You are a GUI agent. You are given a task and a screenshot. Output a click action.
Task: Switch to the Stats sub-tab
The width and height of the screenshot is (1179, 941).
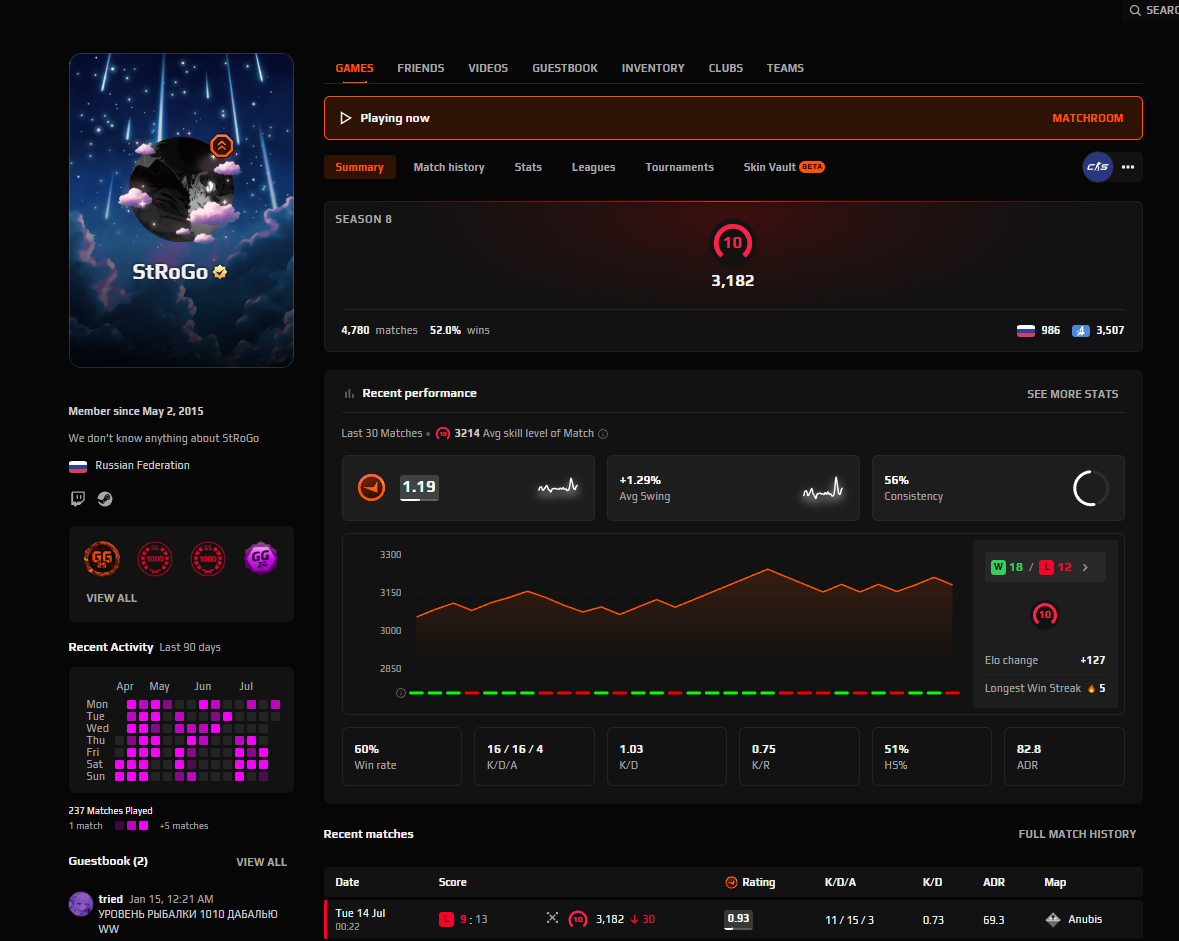(x=528, y=167)
